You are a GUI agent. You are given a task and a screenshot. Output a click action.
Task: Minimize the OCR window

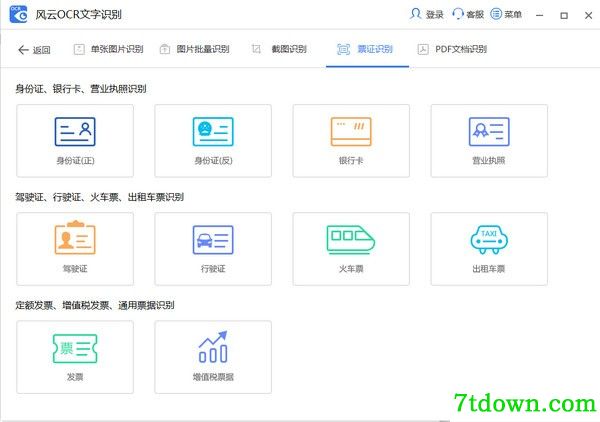pos(540,15)
